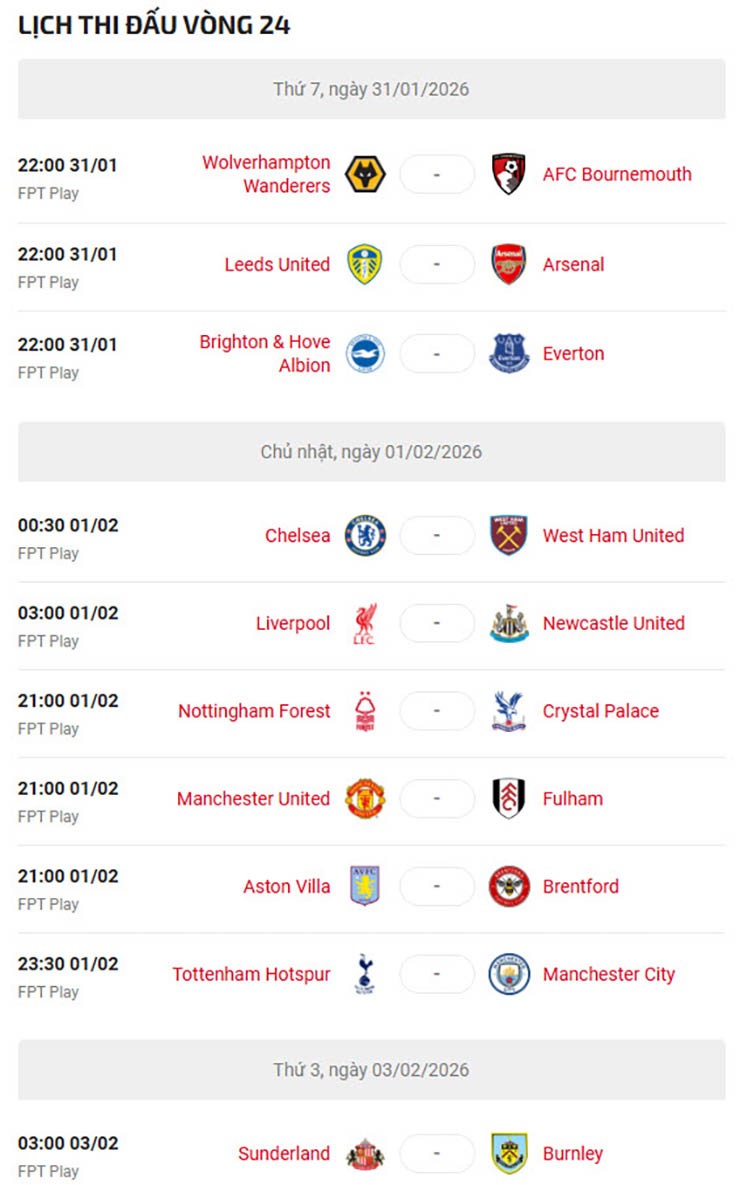The width and height of the screenshot is (740, 1185).
Task: Open the Nottingham Forest team link
Action: (254, 711)
